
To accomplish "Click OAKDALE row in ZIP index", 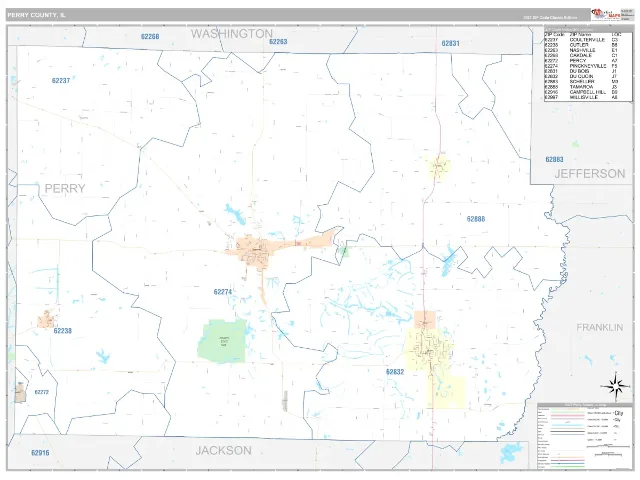I will (x=582, y=56).
